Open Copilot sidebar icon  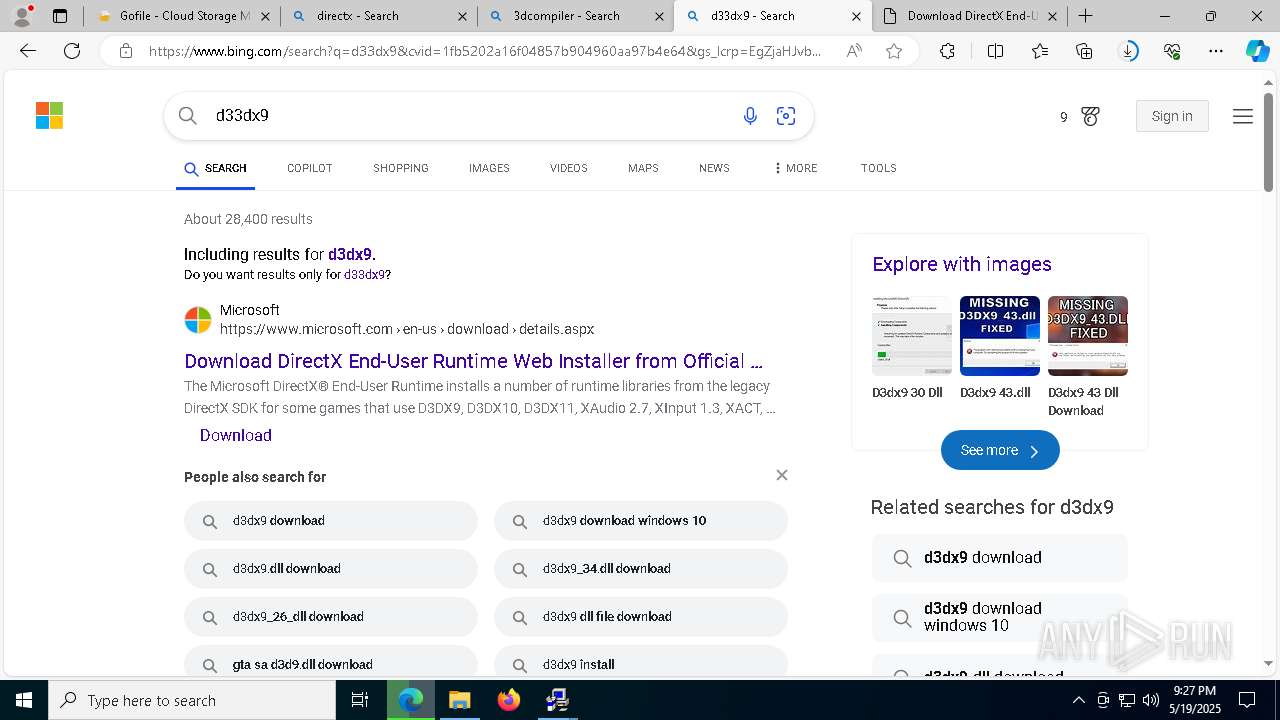(x=1257, y=51)
